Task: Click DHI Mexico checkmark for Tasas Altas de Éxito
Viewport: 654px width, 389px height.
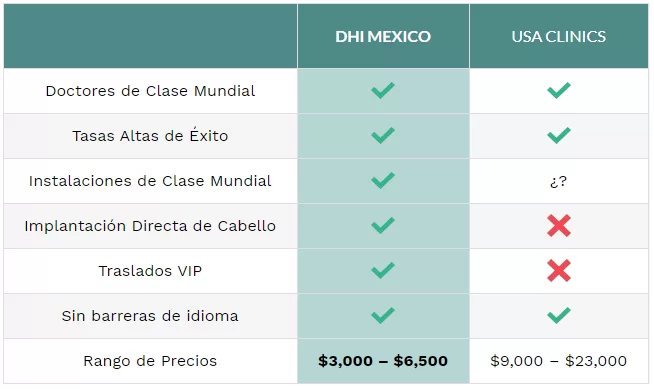Action: [383, 136]
